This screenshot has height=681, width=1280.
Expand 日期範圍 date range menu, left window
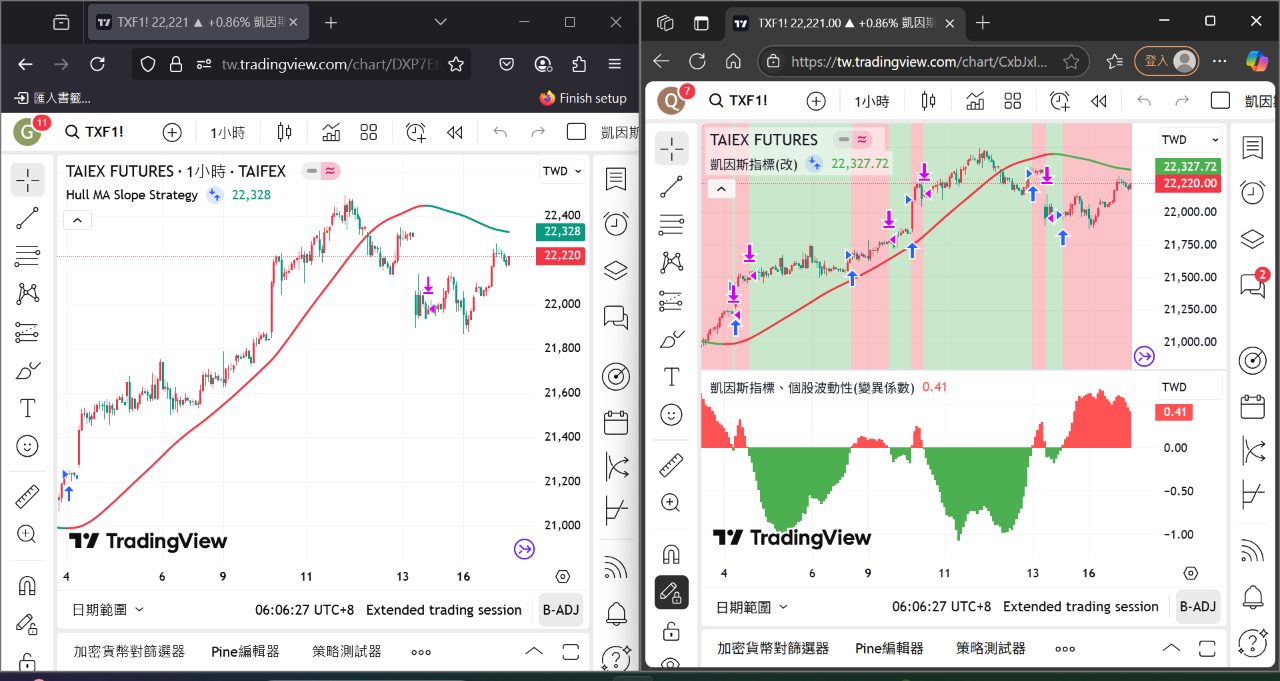point(107,609)
